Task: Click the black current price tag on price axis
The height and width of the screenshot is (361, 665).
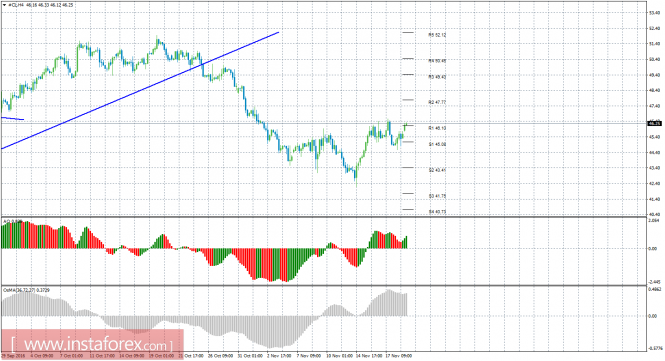Action: point(654,123)
